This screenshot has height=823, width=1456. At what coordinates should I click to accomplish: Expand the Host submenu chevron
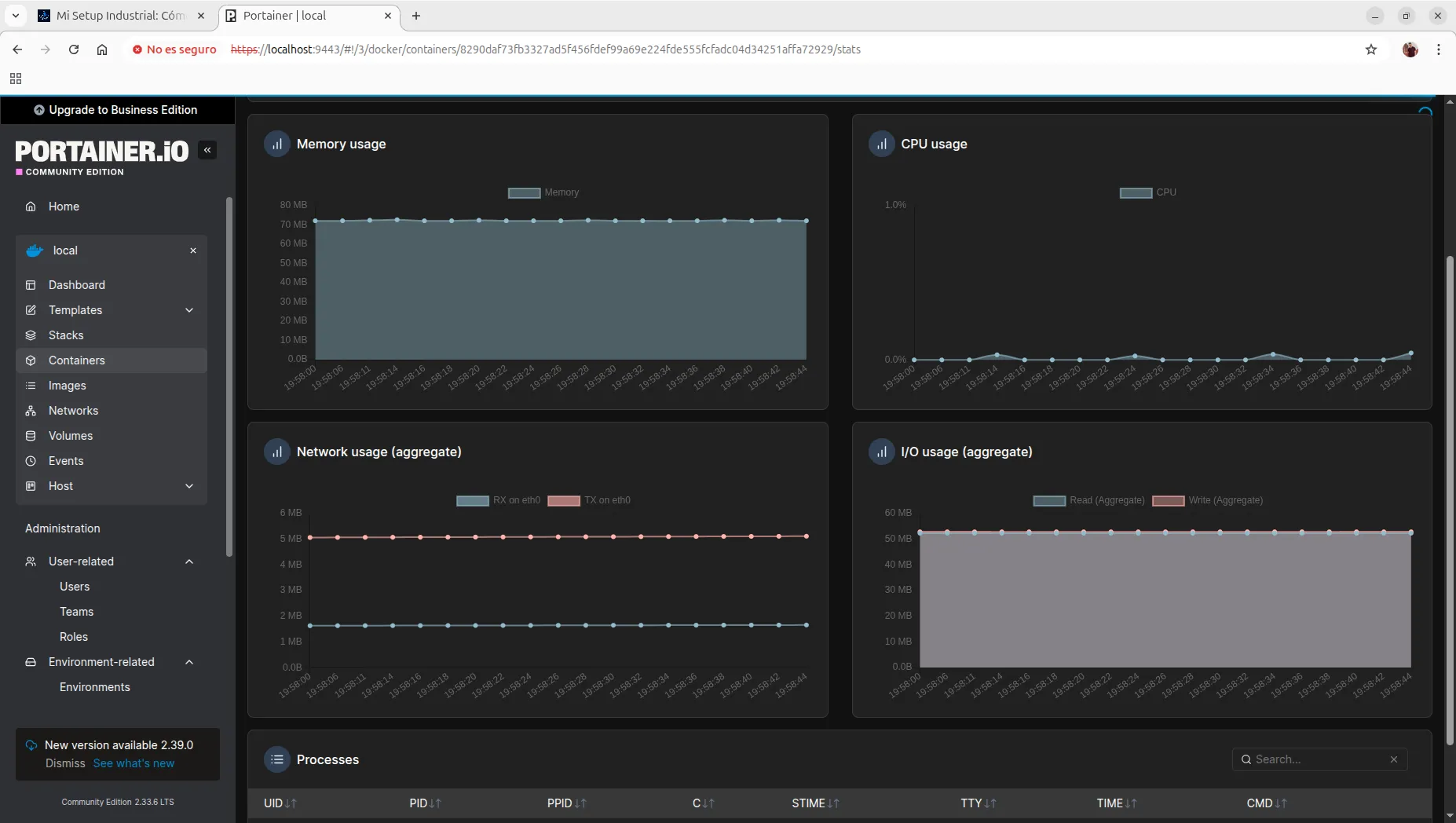pyautogui.click(x=189, y=486)
